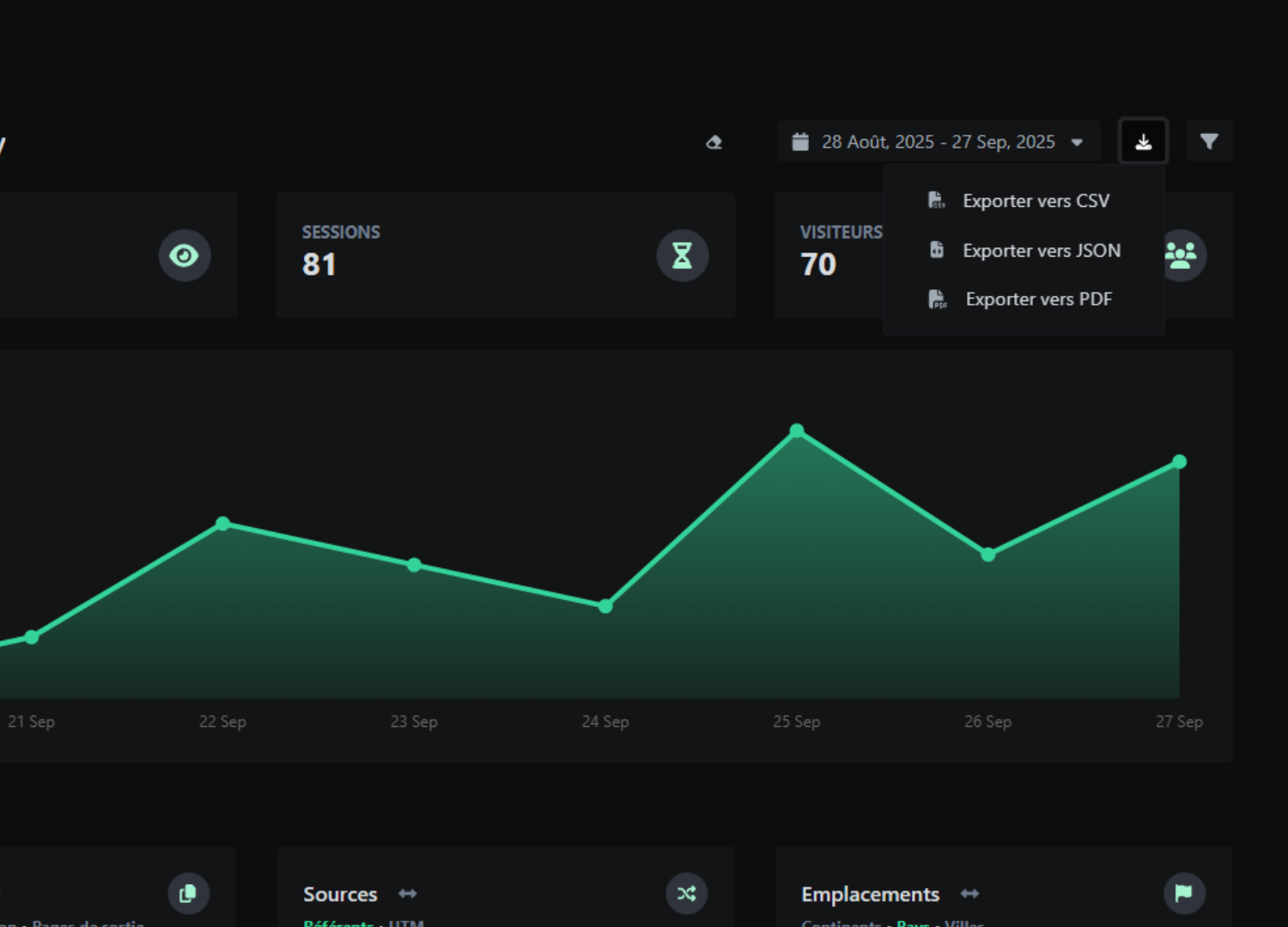Click the eraser reset filters icon
This screenshot has width=1288, height=927.
(714, 142)
